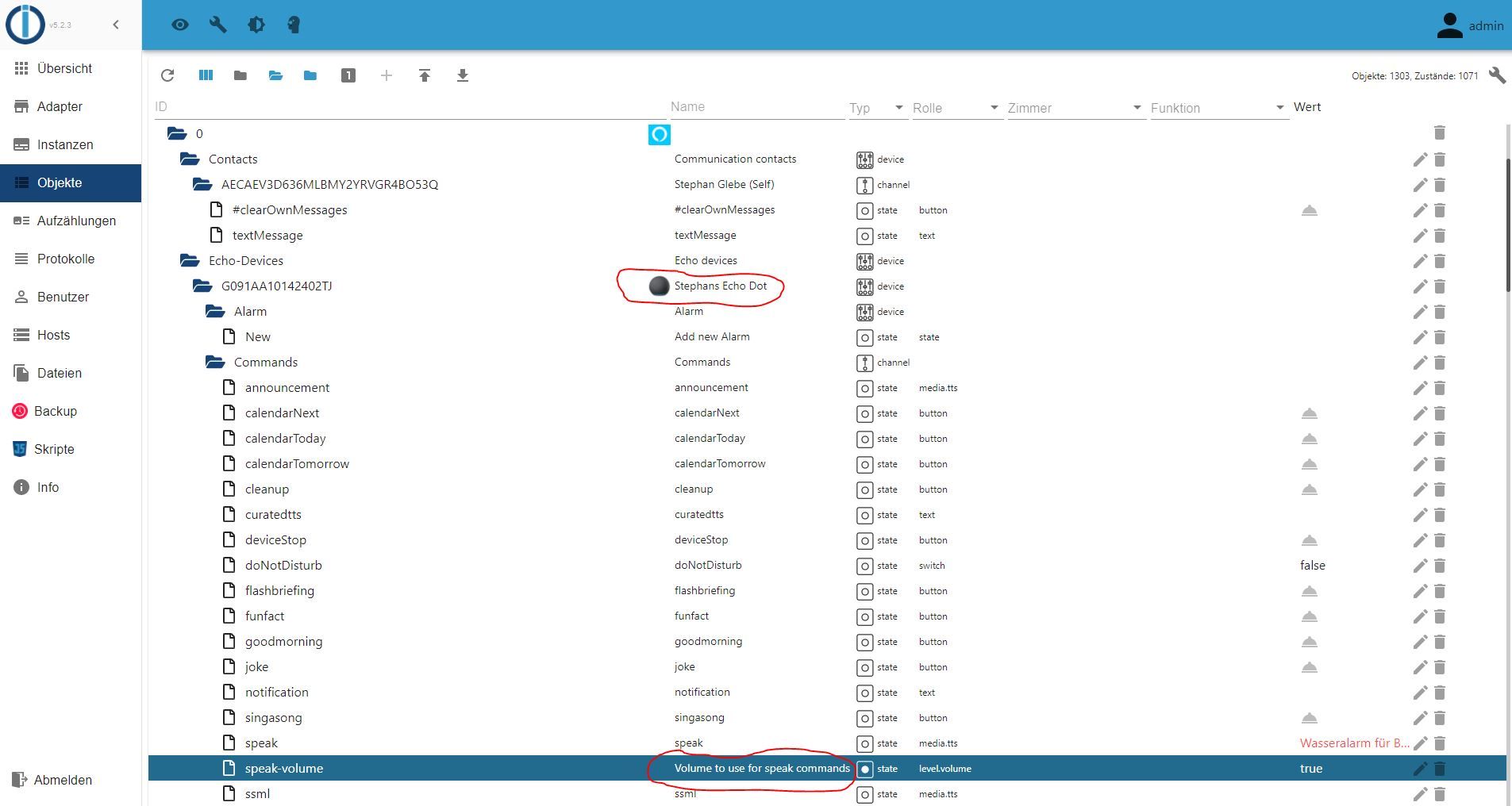Collapse the Echo-Devices folder
The height and width of the screenshot is (806, 1512).
[190, 261]
